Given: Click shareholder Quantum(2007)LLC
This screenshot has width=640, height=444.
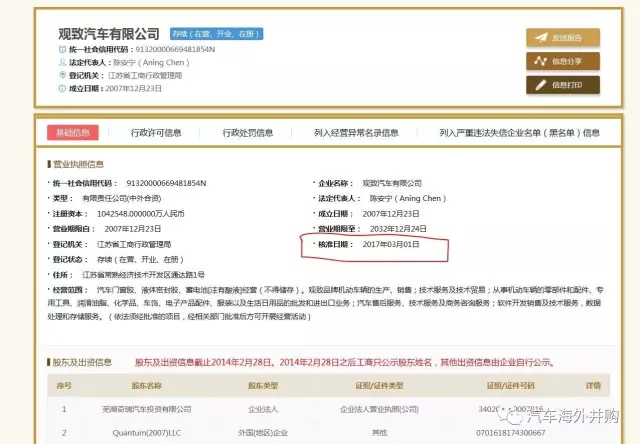Looking at the screenshot, I should coord(147,433).
